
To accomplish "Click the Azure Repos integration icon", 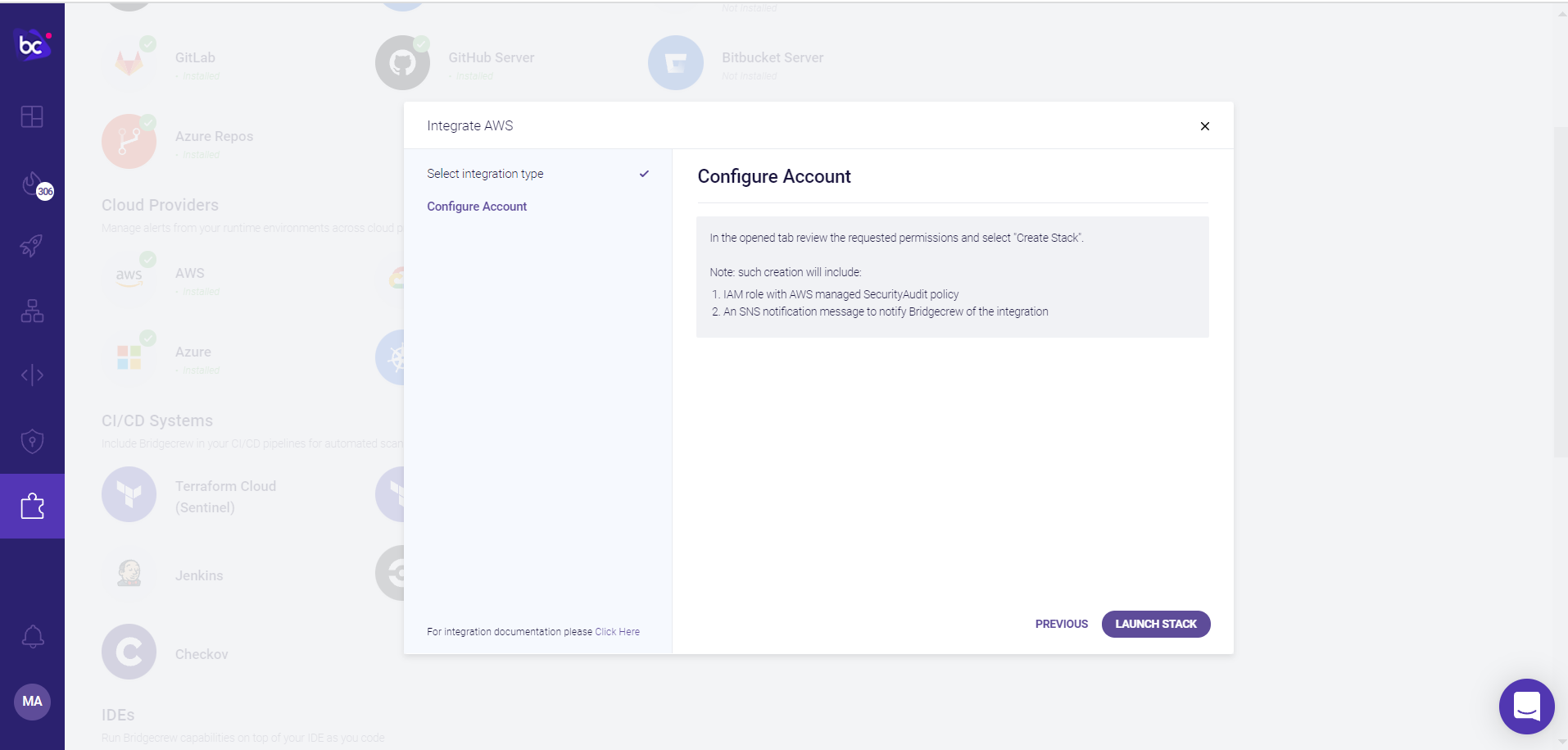I will coord(129,141).
